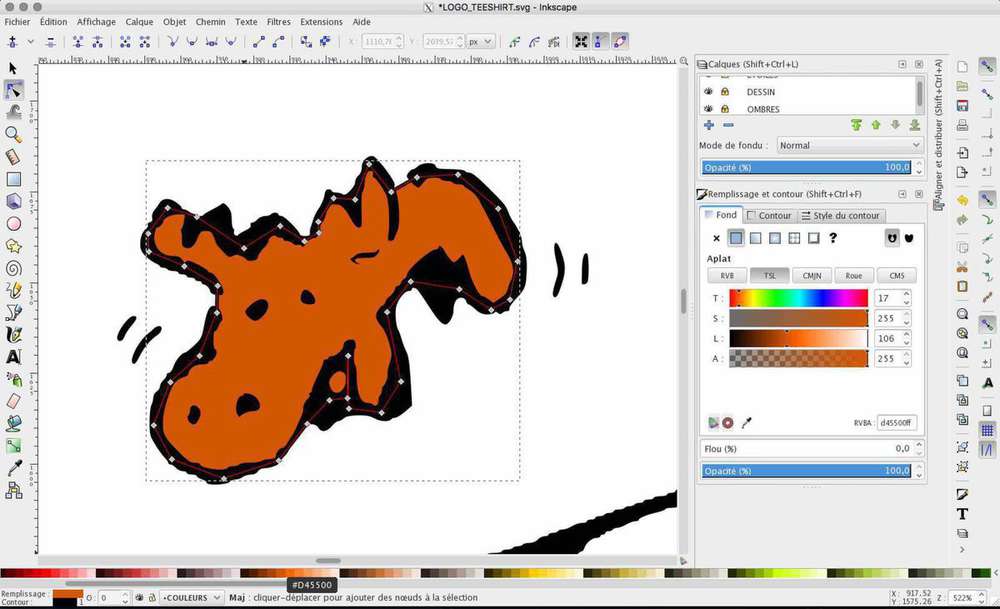Click unset paint question mark icon
Viewport: 1000px width, 609px height.
point(833,238)
